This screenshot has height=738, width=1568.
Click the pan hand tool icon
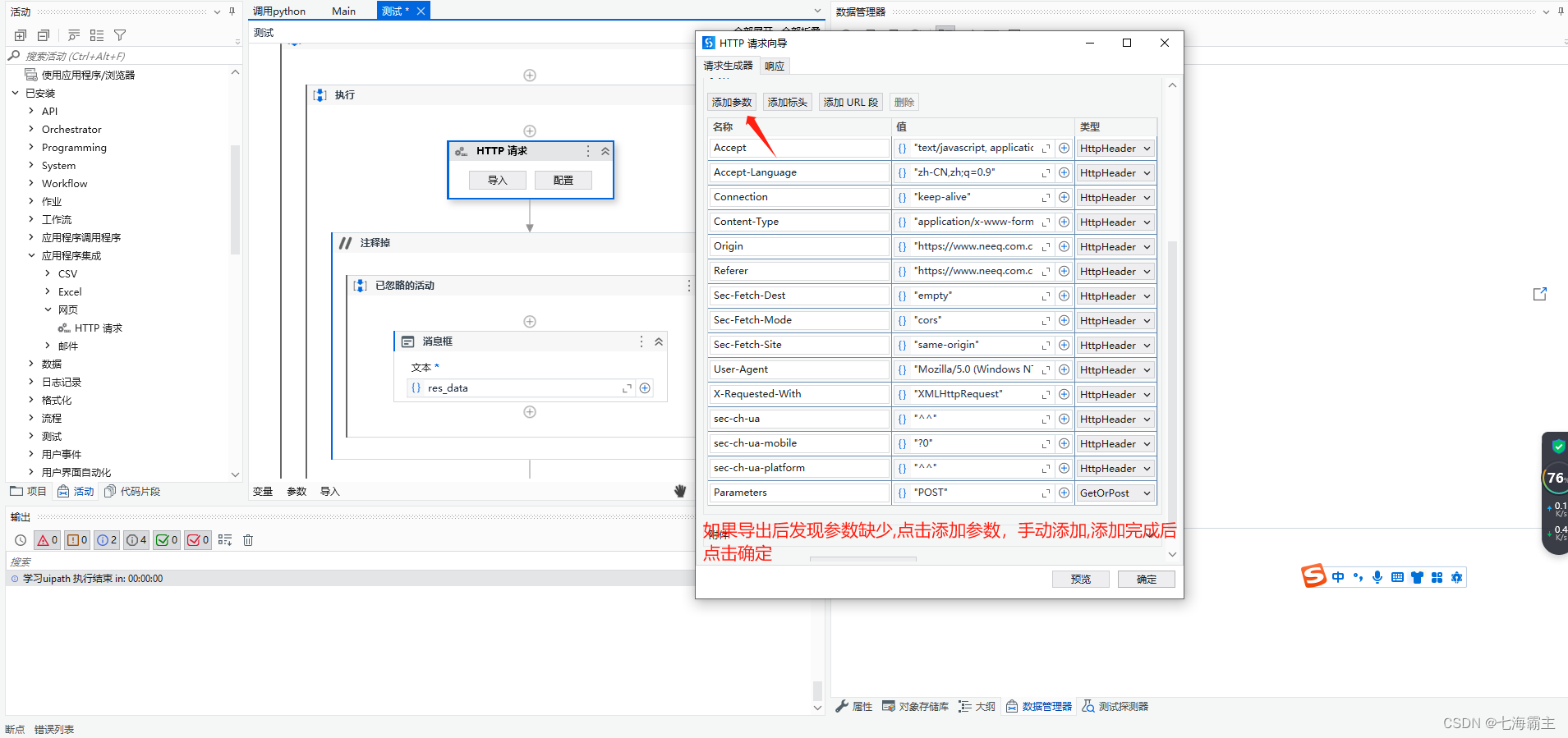click(x=680, y=491)
